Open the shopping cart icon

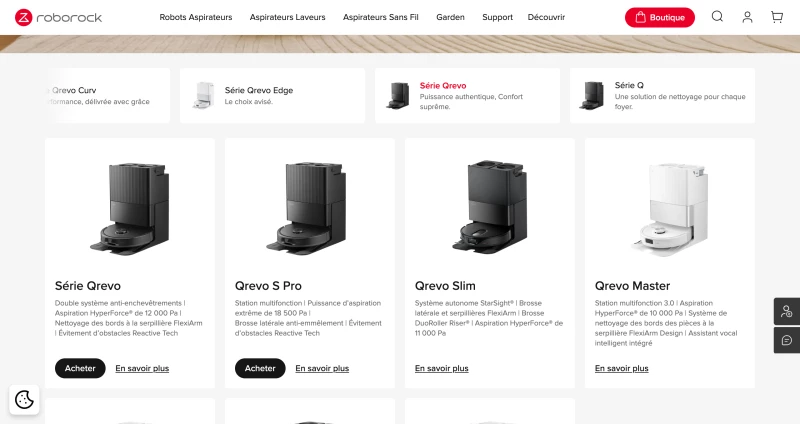[x=777, y=17]
